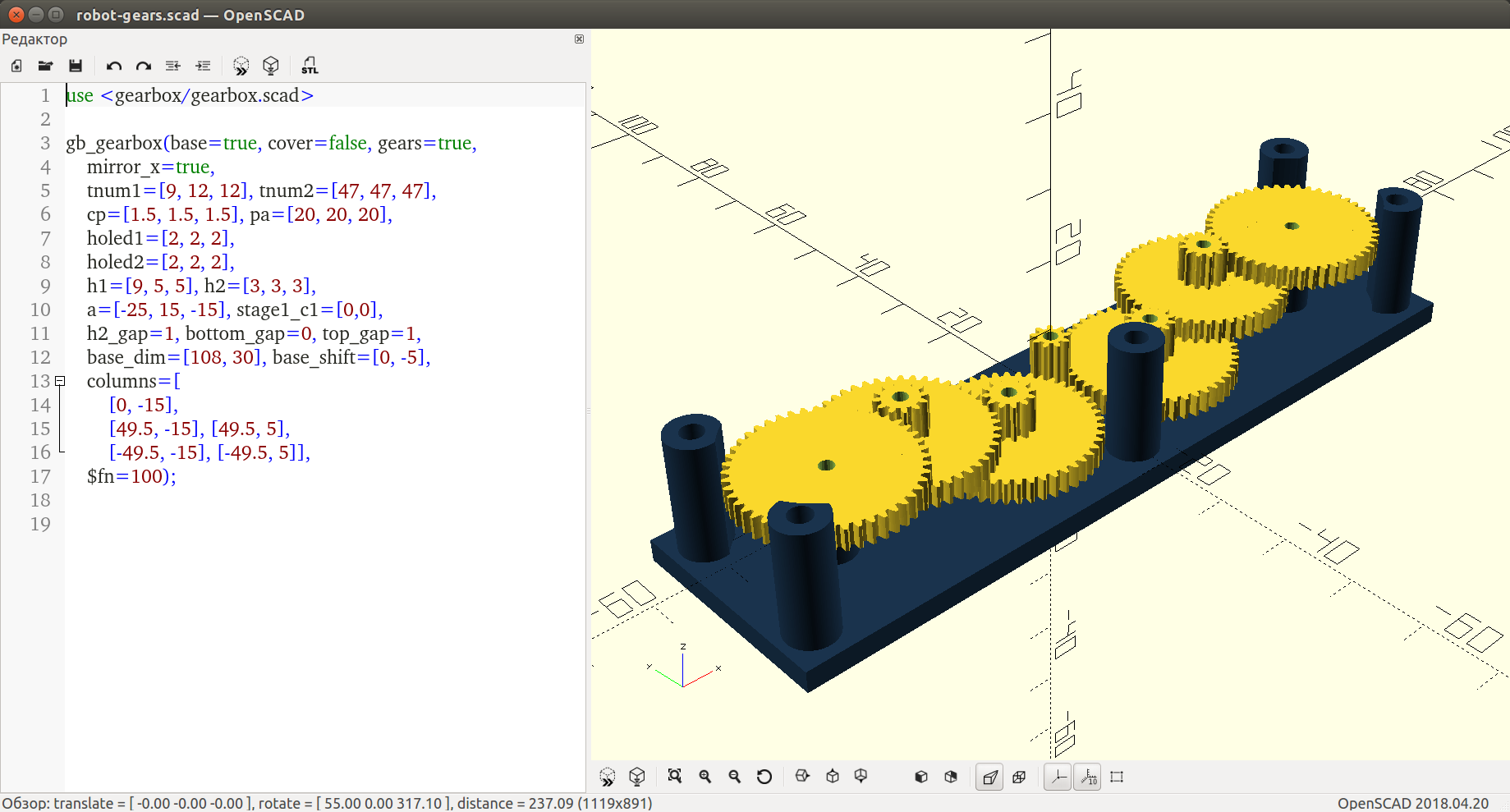Click the Редактор panel title
This screenshot has width=1510, height=812.
click(34, 39)
